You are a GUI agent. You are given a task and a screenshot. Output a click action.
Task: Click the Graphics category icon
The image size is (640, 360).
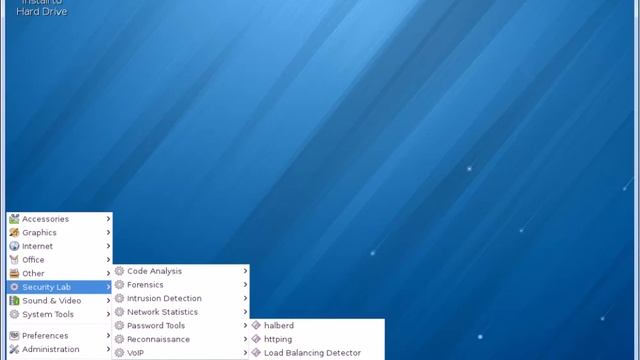(x=14, y=232)
